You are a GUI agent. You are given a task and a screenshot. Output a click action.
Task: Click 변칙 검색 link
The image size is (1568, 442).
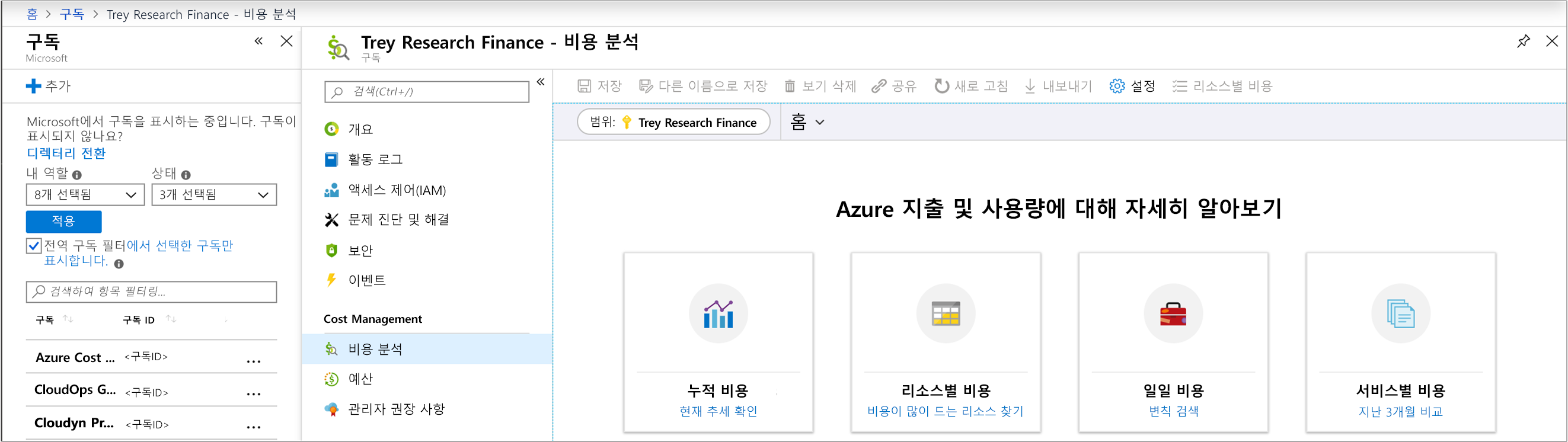click(x=1173, y=412)
